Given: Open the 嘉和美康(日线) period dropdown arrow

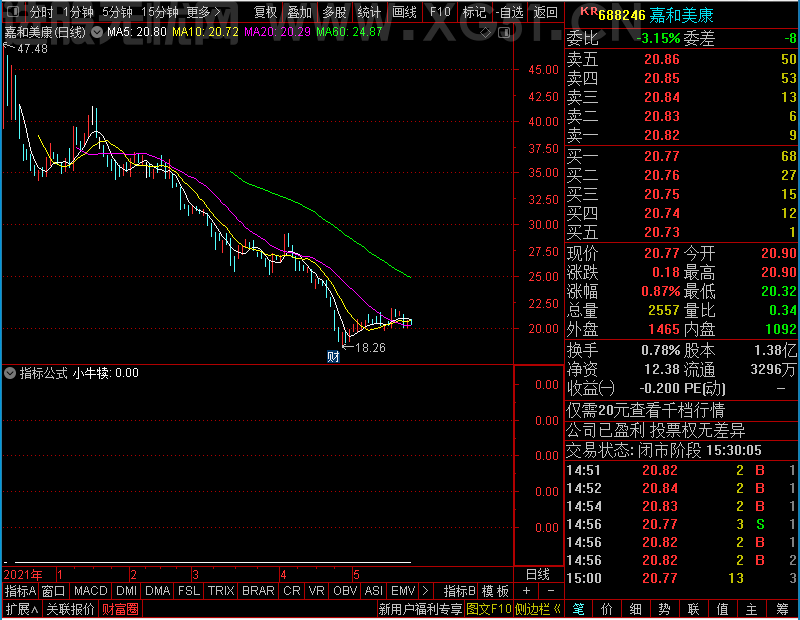Looking at the screenshot, I should click(x=96, y=32).
